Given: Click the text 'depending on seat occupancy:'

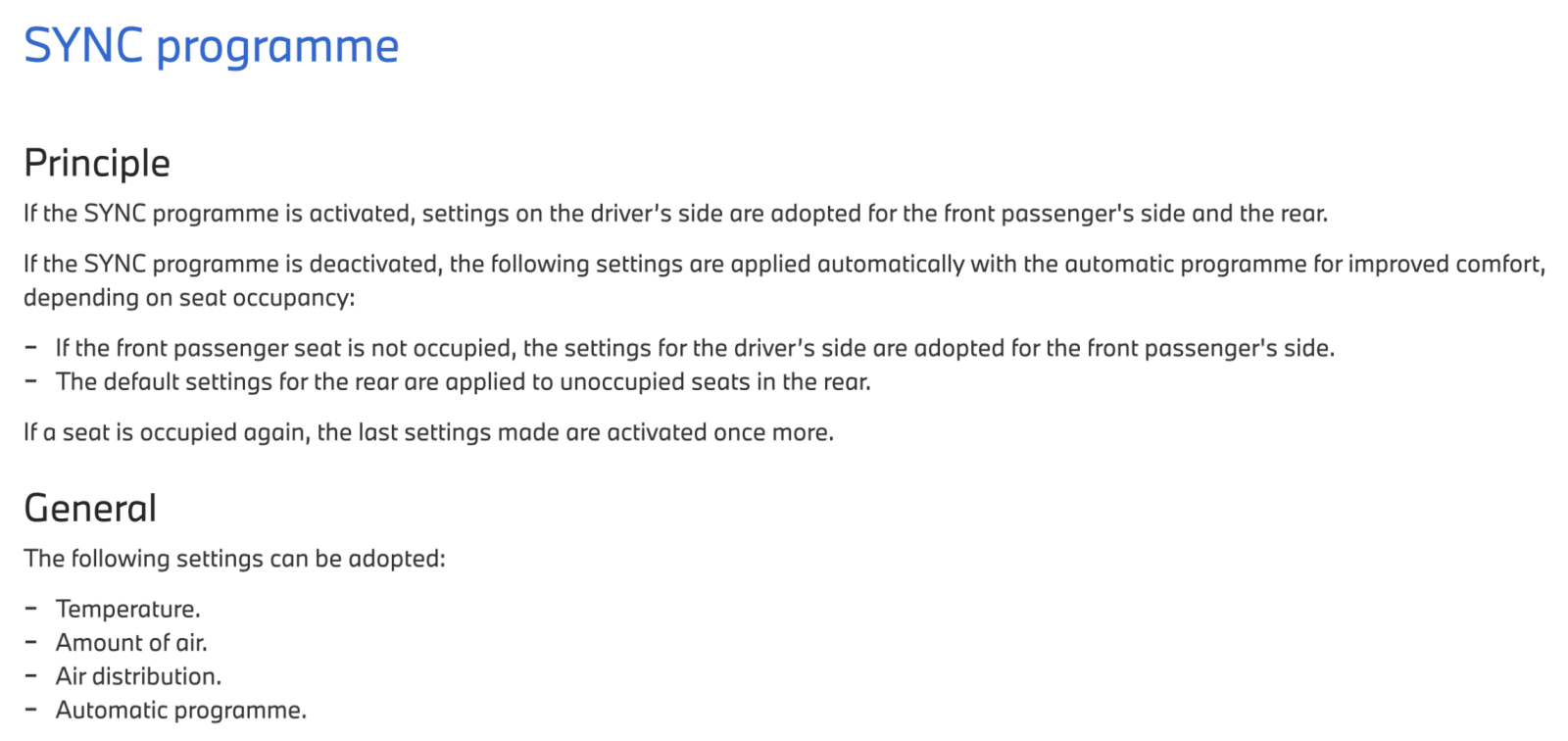Looking at the screenshot, I should tap(189, 298).
